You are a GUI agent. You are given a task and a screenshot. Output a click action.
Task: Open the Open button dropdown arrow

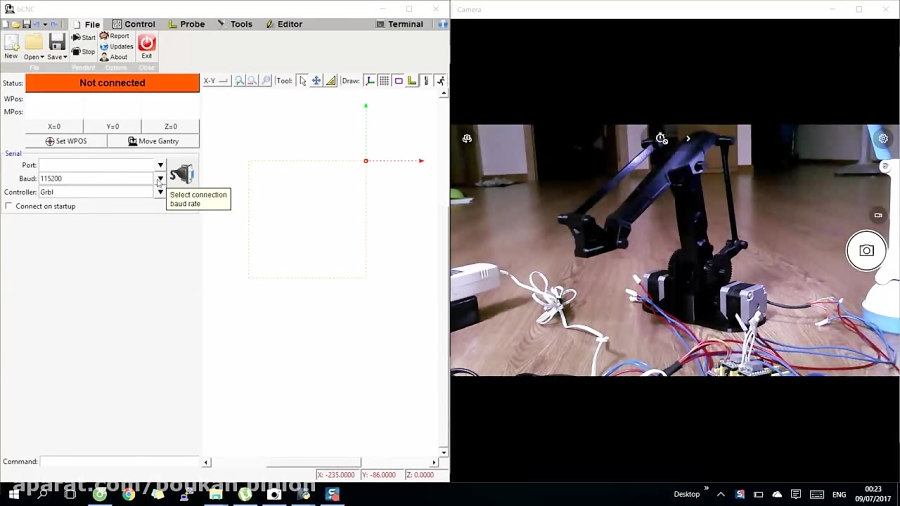tap(42, 57)
